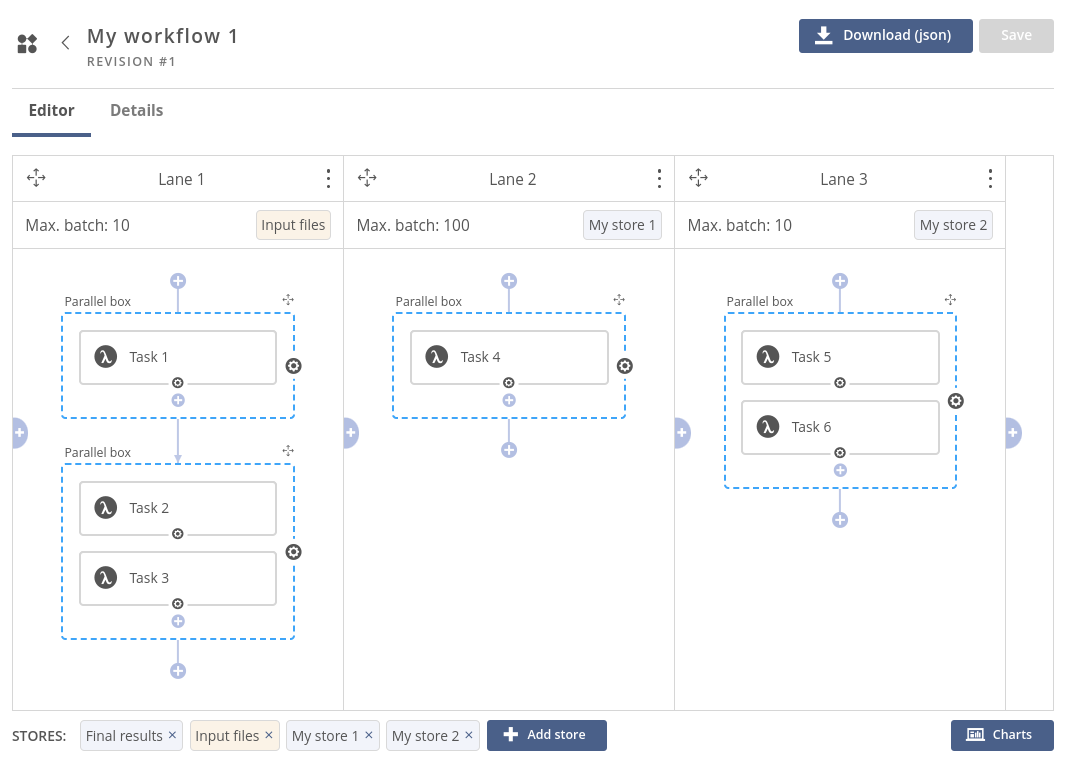The width and height of the screenshot is (1070, 777).
Task: Click the Download (json) button
Action: [x=885, y=35]
